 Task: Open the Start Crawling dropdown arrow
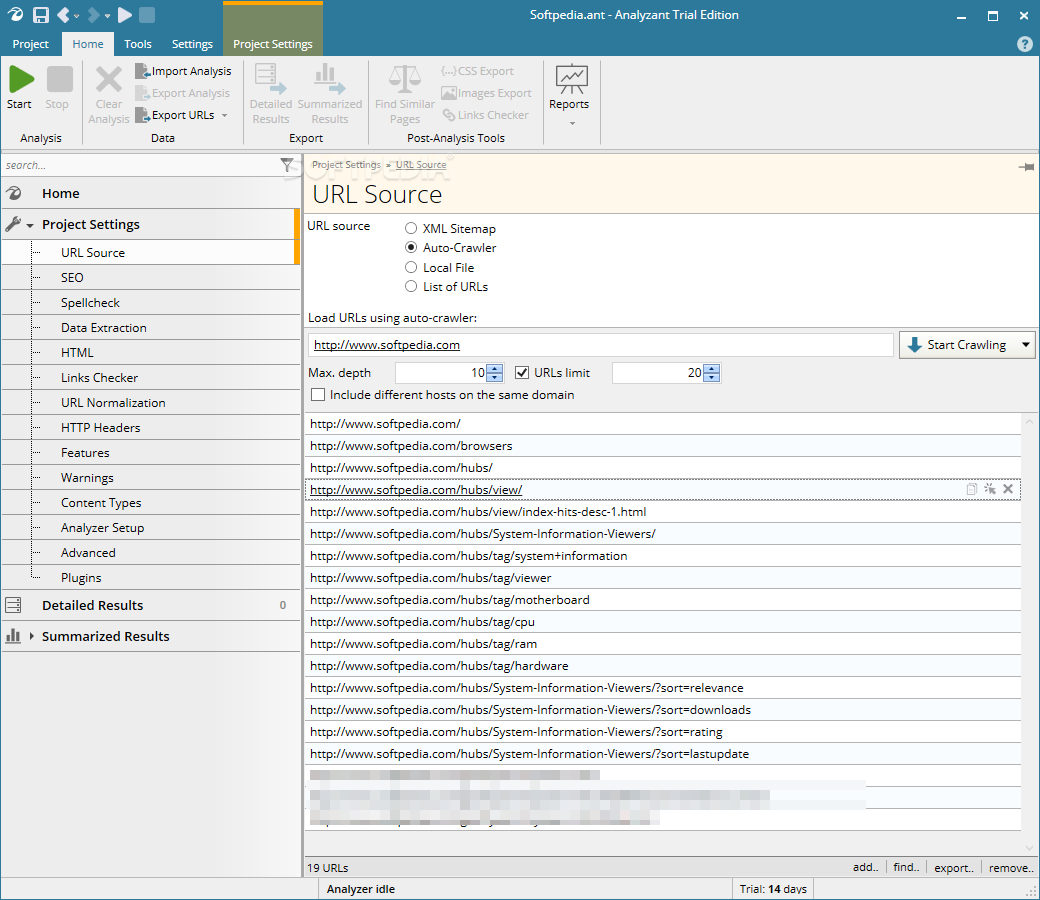click(x=1025, y=345)
